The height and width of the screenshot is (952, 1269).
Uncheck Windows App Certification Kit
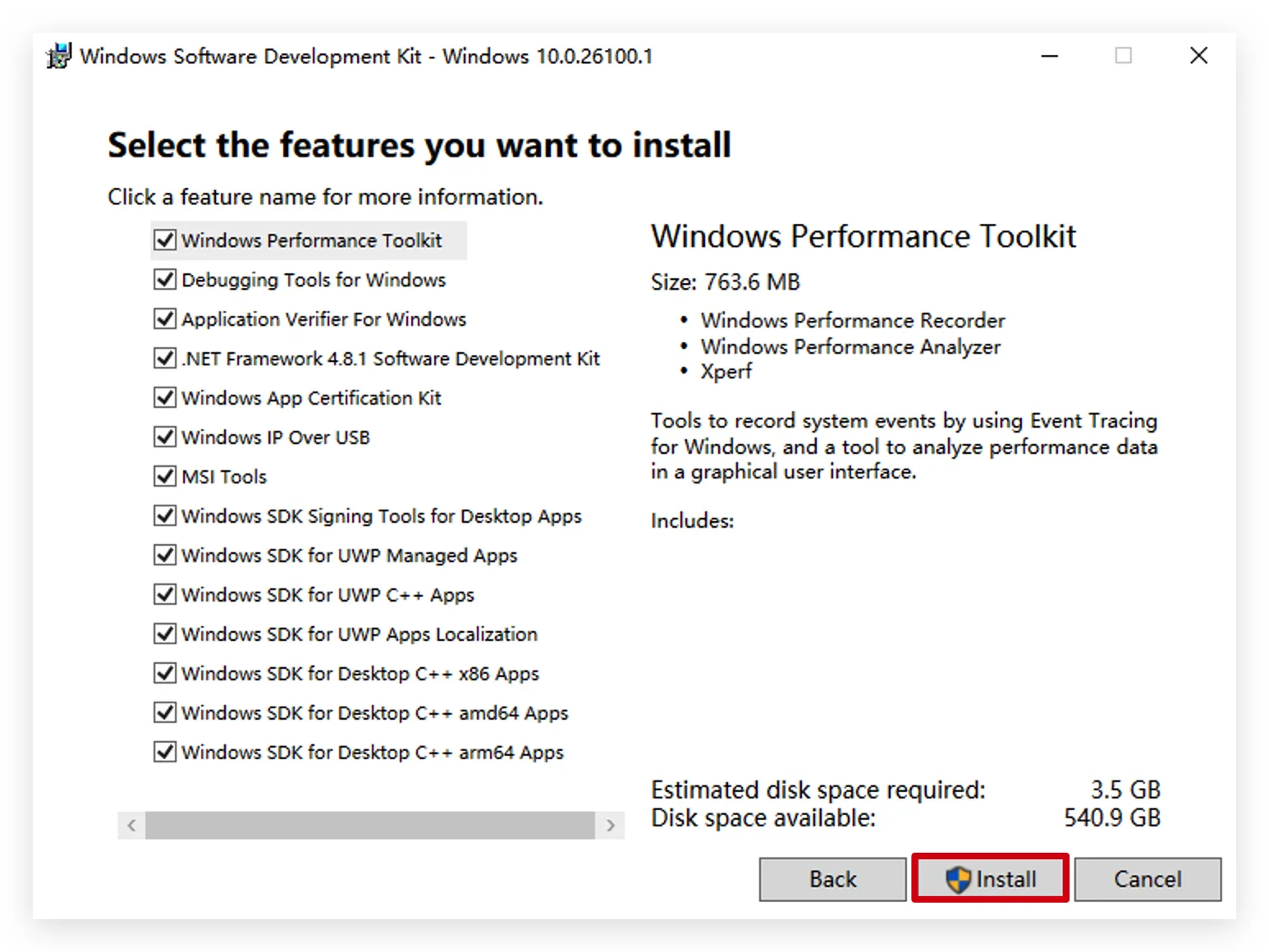(x=165, y=397)
